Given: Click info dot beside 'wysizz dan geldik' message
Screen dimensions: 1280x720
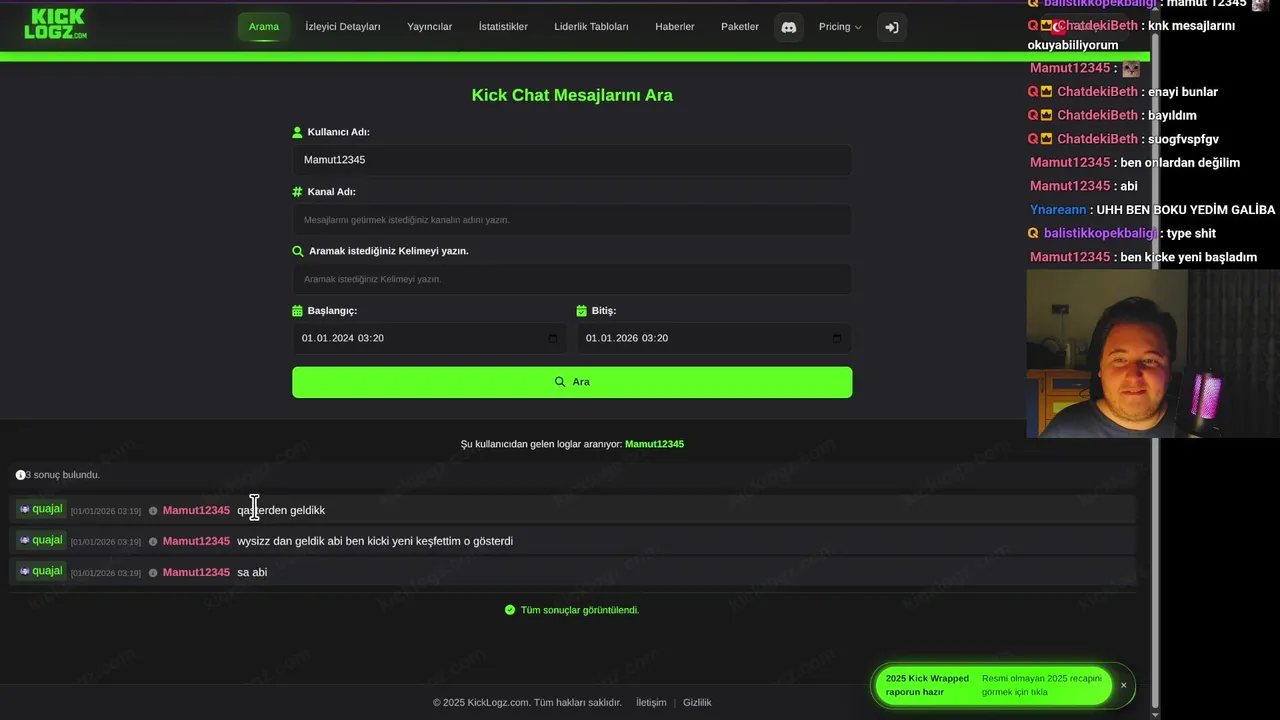Looking at the screenshot, I should [153, 542].
